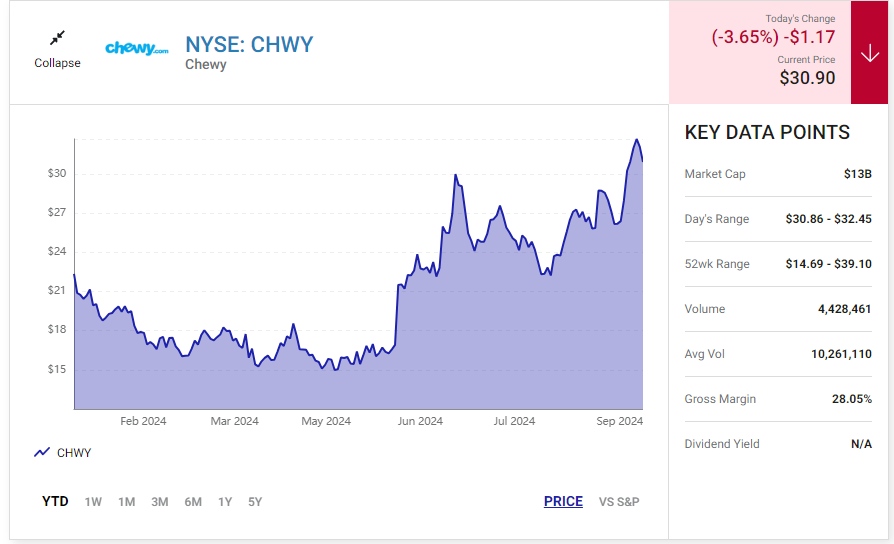Show the 6M price history
The height and width of the screenshot is (544, 894).
193,501
